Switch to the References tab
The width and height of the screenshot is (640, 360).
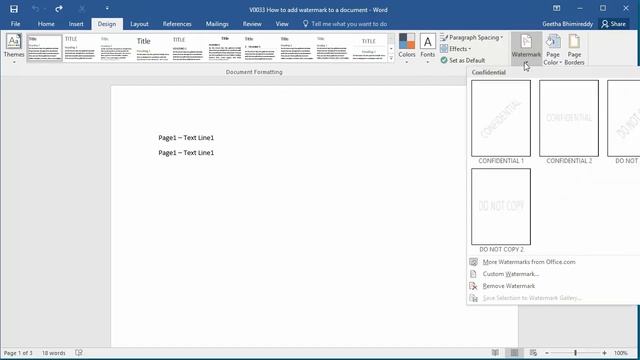[x=177, y=24]
